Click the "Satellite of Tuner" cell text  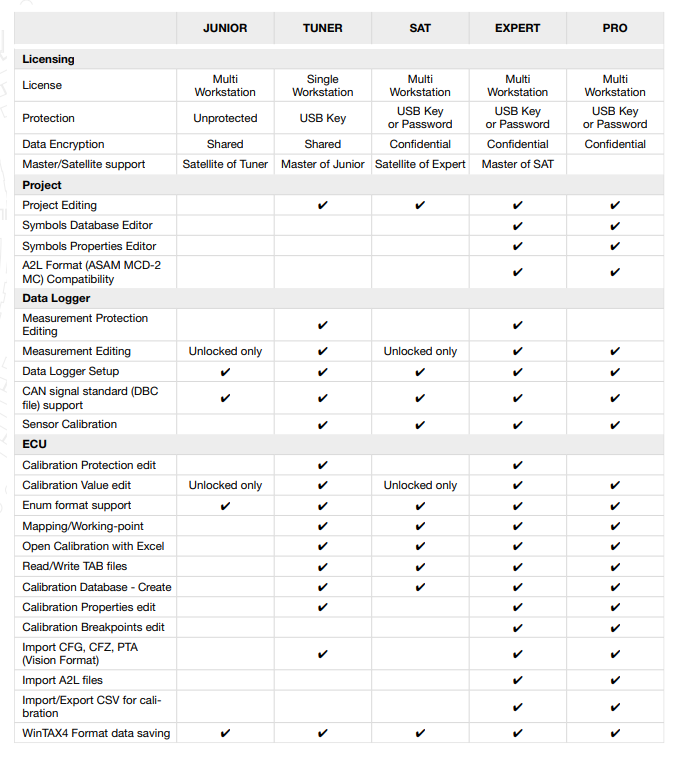tap(225, 164)
